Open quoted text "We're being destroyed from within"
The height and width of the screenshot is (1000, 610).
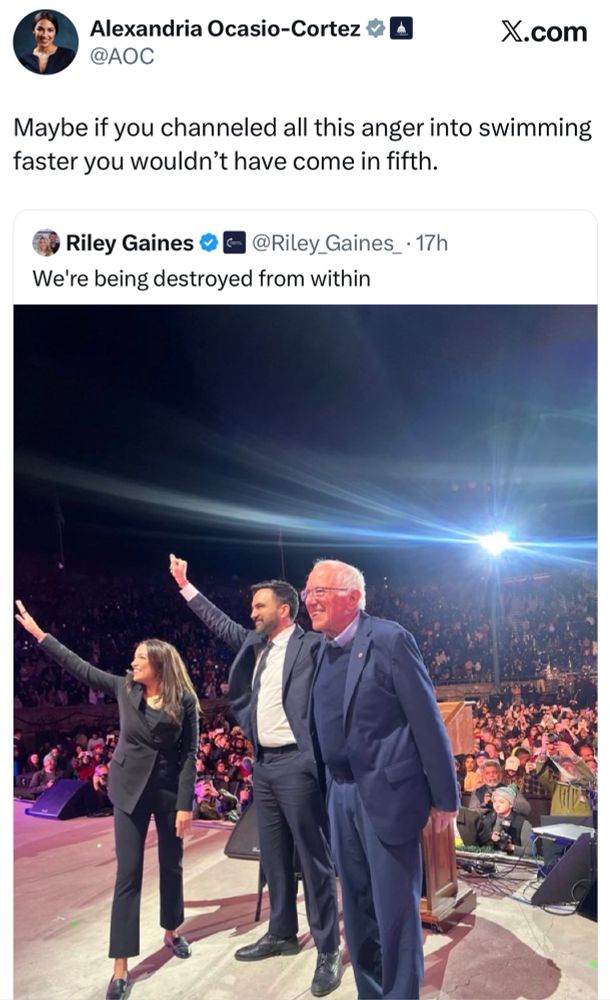pos(201,278)
